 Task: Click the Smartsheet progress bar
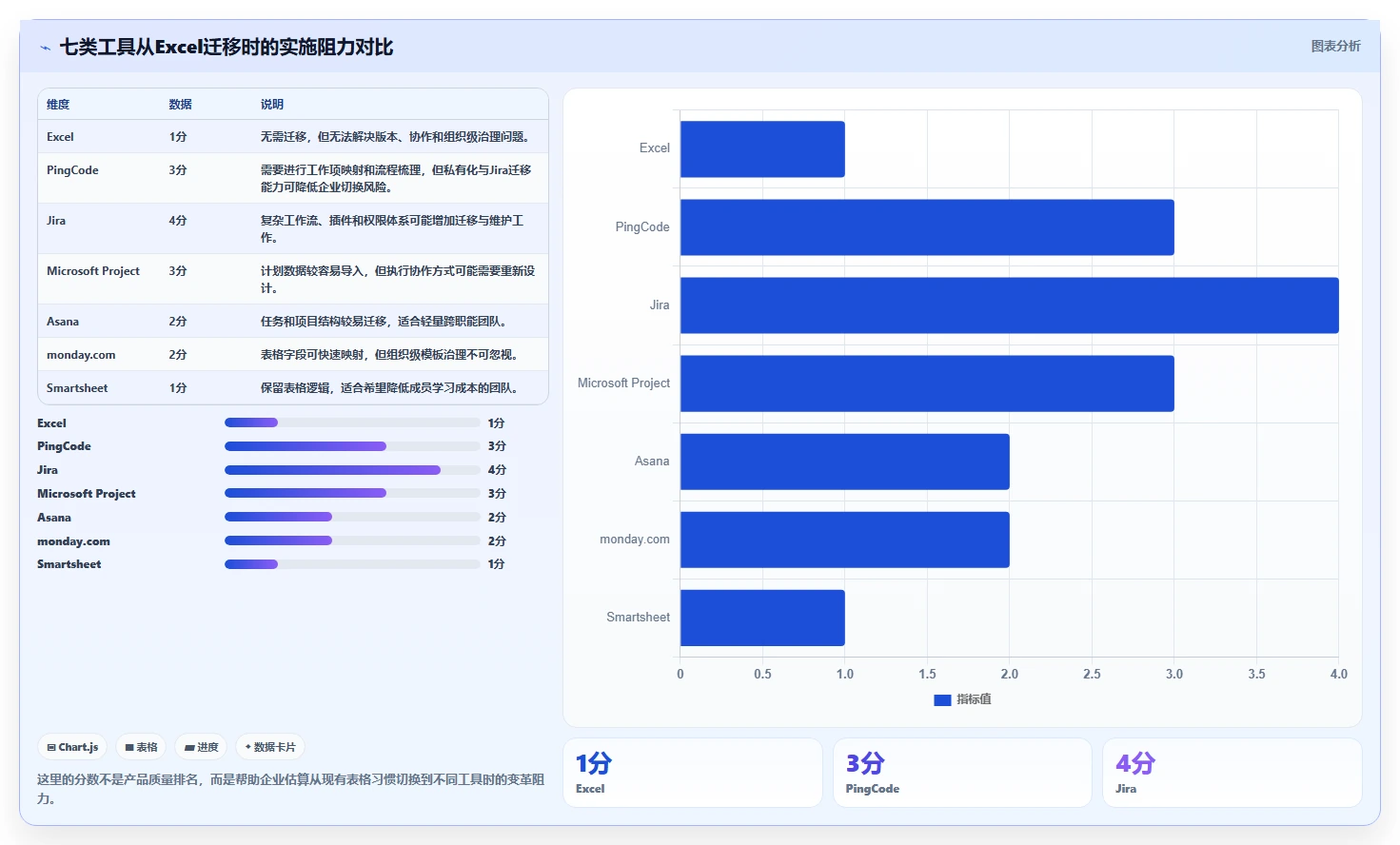coord(352,564)
